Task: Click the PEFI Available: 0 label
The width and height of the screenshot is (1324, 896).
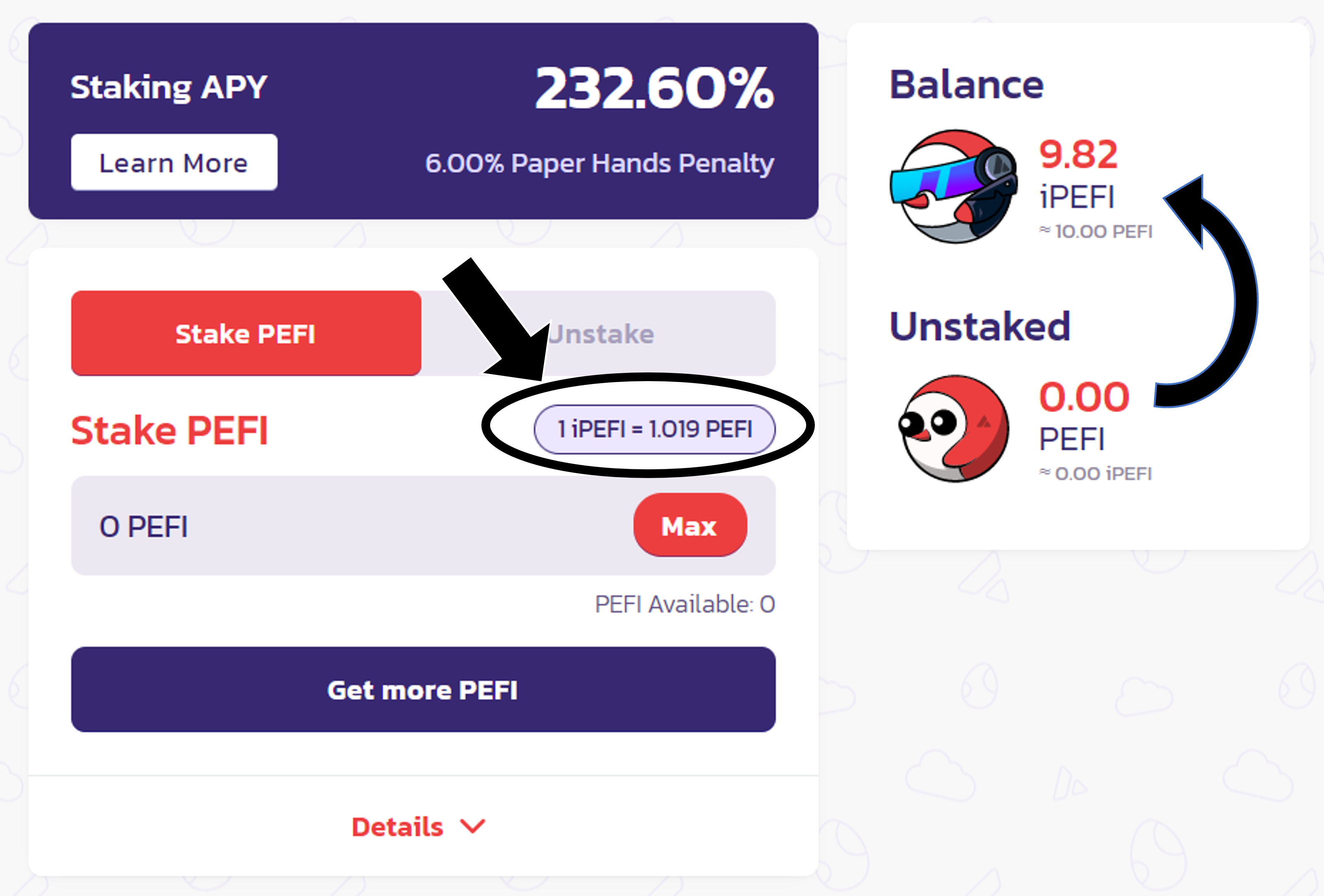Action: click(x=685, y=604)
